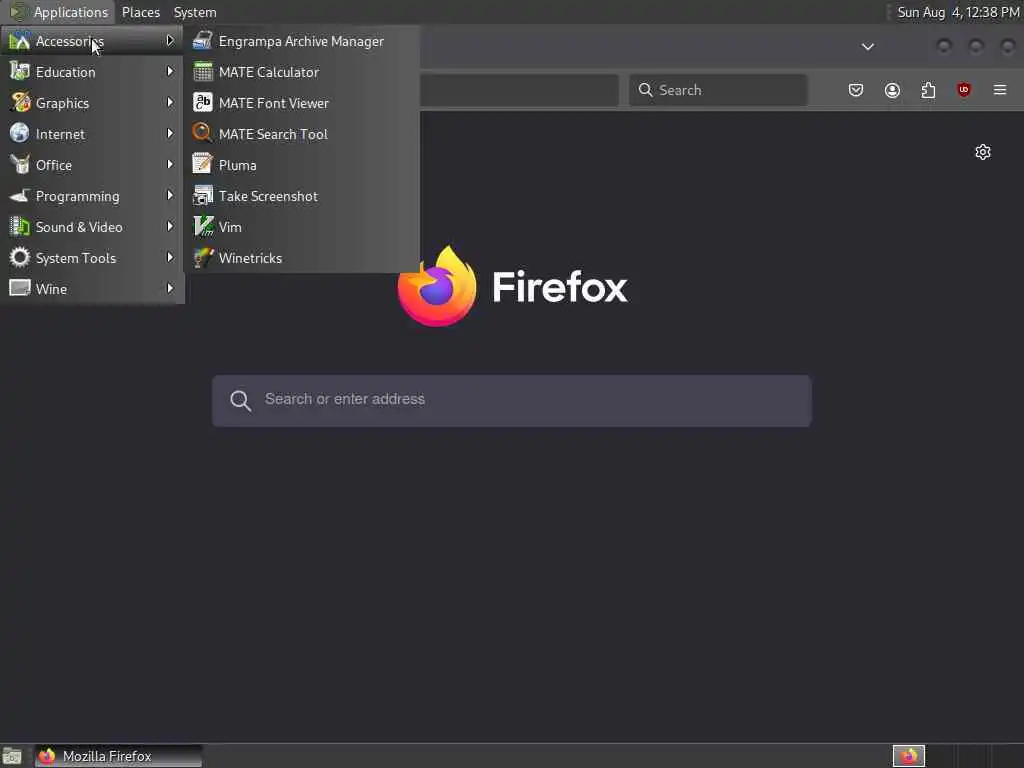
Task: Click the Applications menu logo icon
Action: [18, 12]
